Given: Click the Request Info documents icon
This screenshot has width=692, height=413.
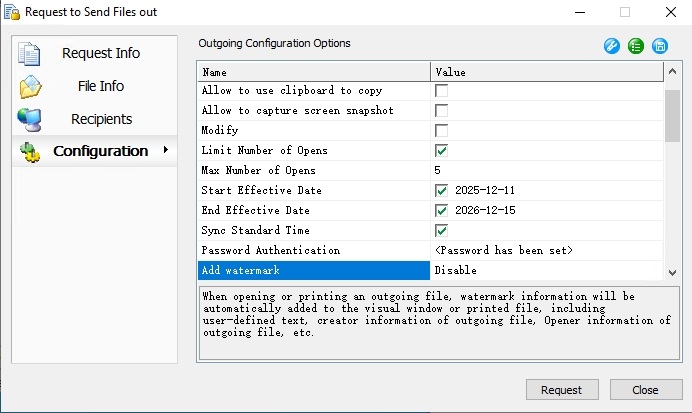Looking at the screenshot, I should pyautogui.click(x=29, y=54).
